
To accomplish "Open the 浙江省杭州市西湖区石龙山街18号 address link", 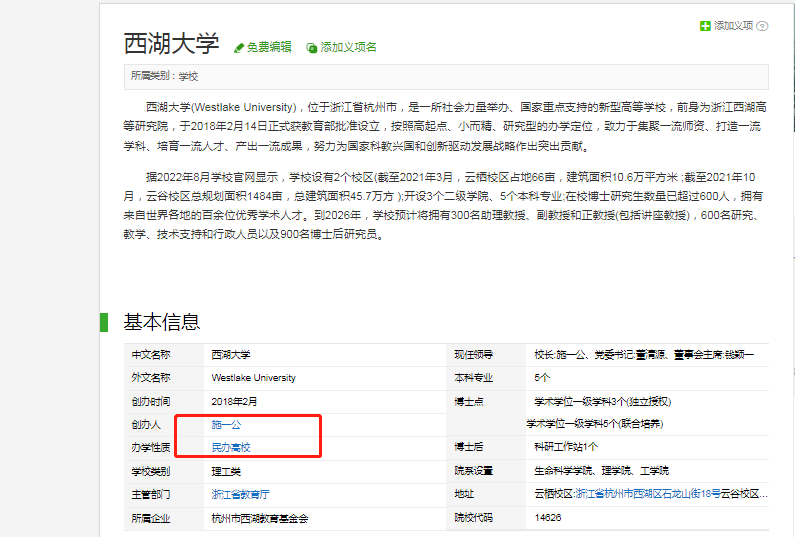I will (648, 494).
